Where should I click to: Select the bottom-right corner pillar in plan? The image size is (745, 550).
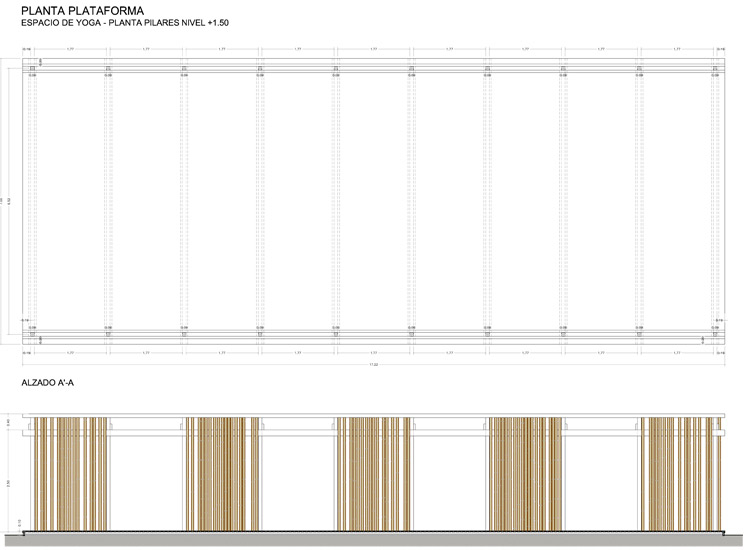715,334
